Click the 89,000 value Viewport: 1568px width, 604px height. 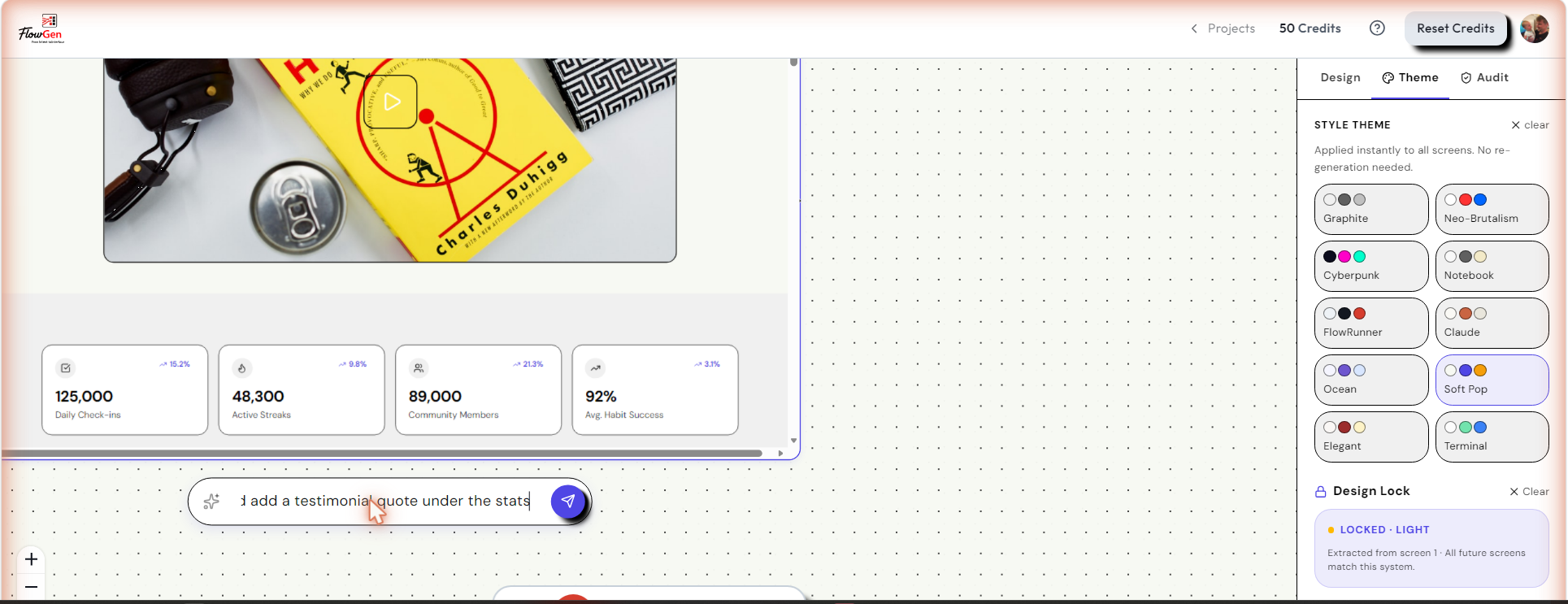tap(435, 397)
